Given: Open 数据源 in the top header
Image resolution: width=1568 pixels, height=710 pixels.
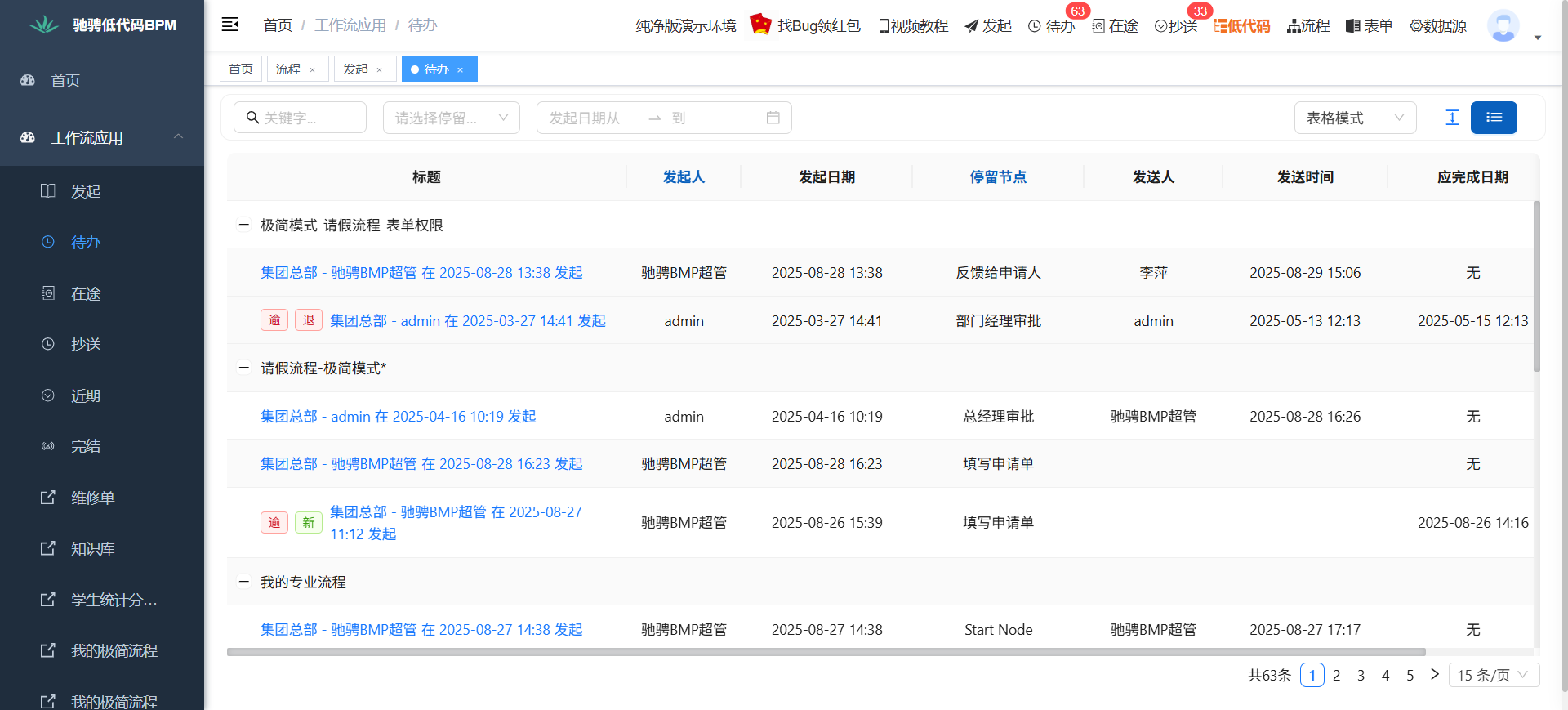Looking at the screenshot, I should coord(1438,26).
